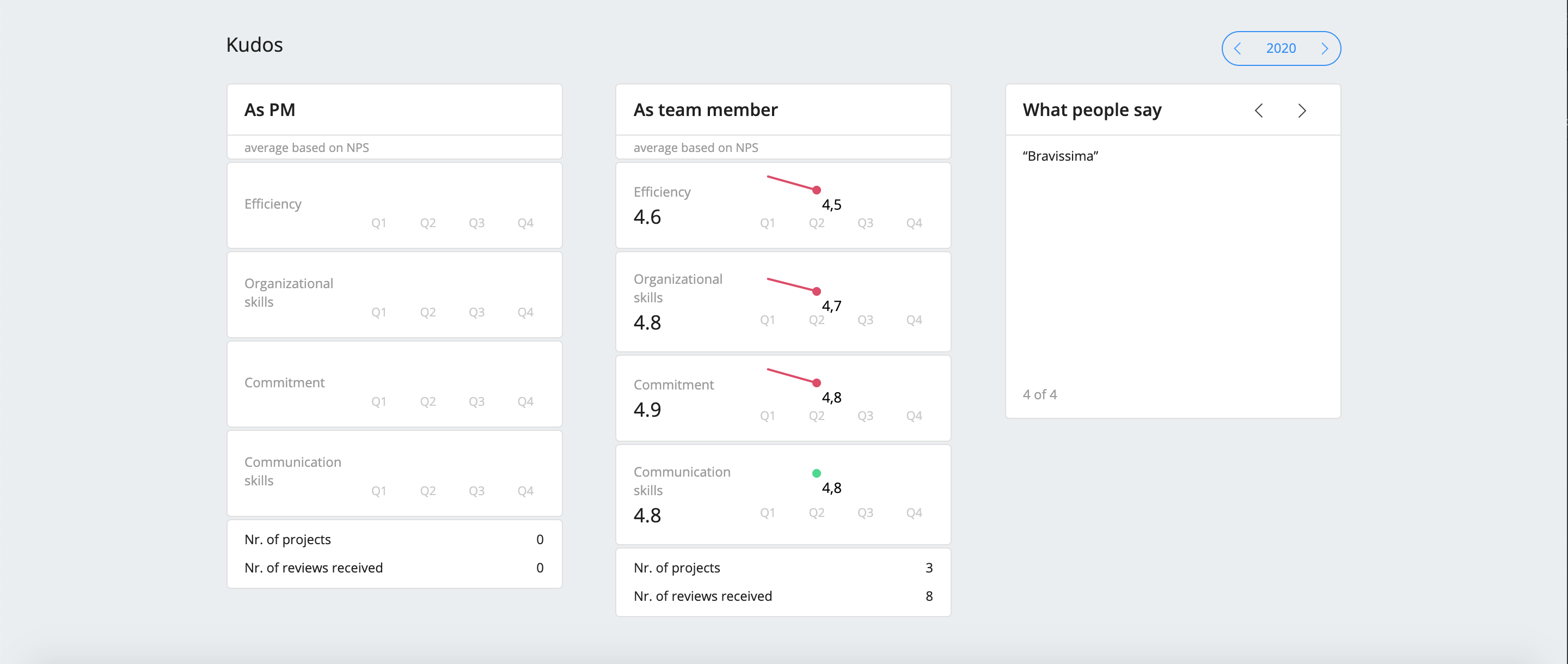Screen dimensions: 1568x664
Task: Click Q1 under team member Efficiency
Action: coord(767,223)
